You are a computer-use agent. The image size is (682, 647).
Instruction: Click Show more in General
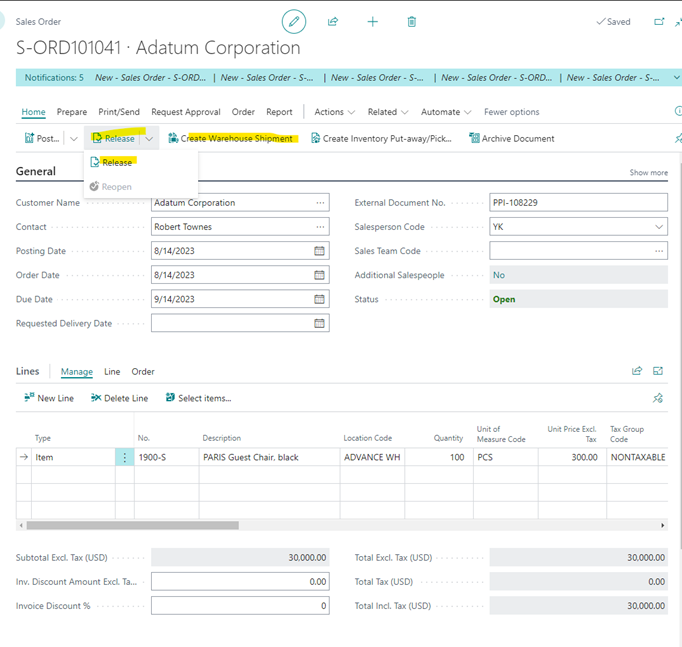tap(649, 172)
